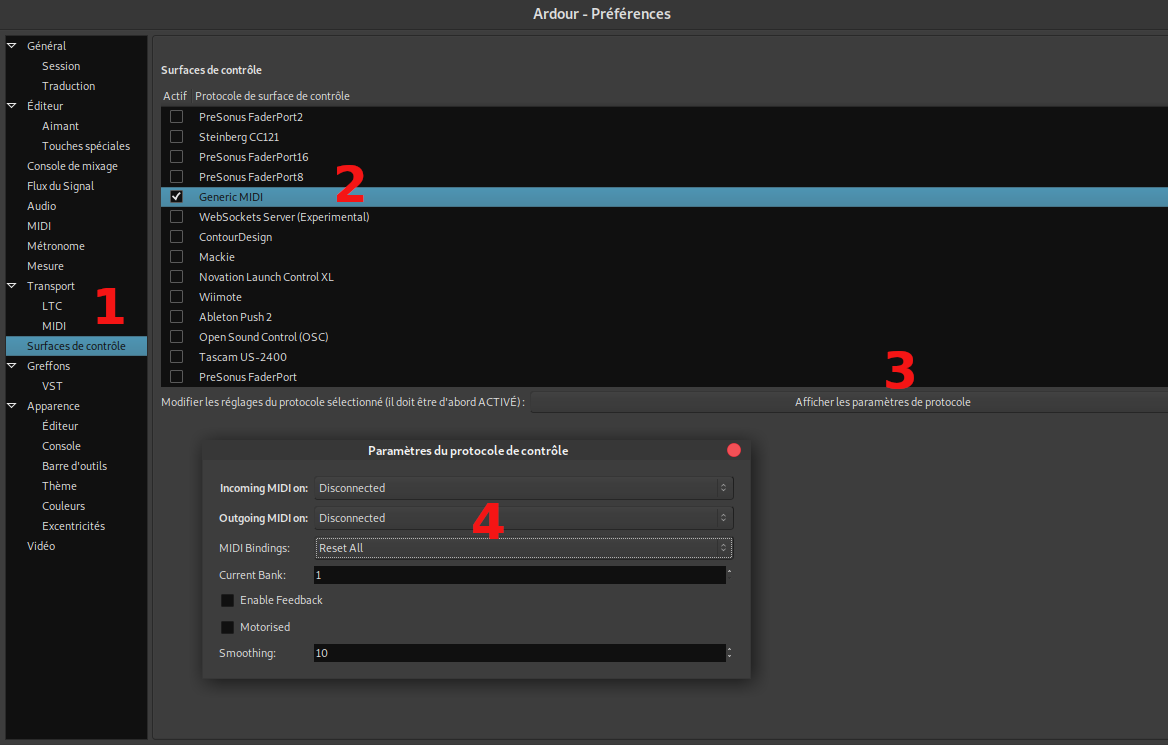Image resolution: width=1168 pixels, height=745 pixels.
Task: Select the Generic MIDI protocol row
Action: click(664, 197)
